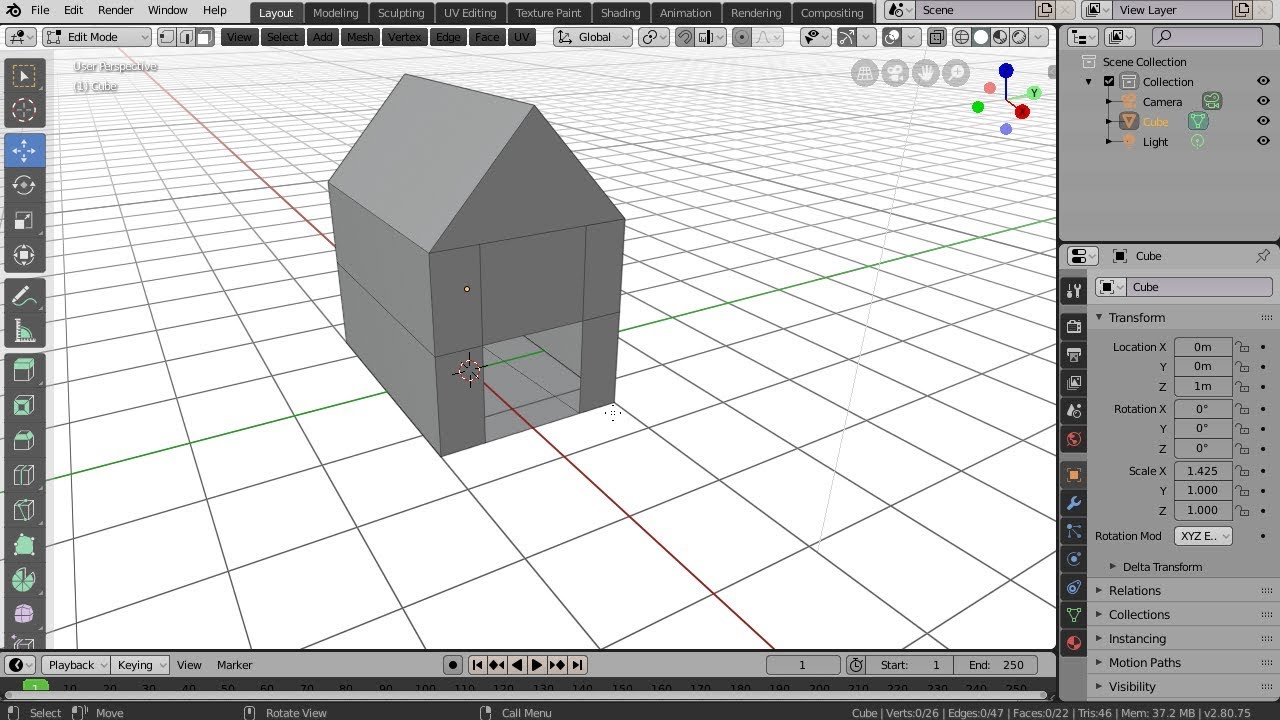The width and height of the screenshot is (1280, 720).
Task: Open timeline Marker menu
Action: point(235,665)
